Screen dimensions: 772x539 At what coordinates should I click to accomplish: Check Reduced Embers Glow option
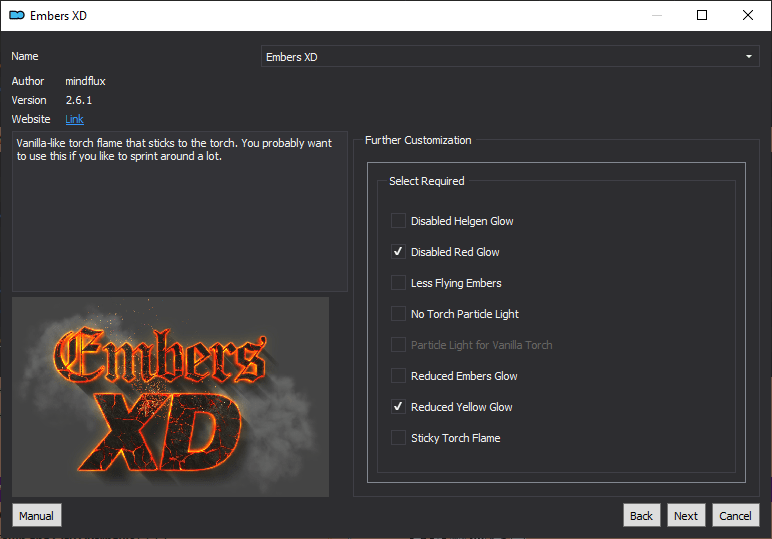pyautogui.click(x=398, y=376)
